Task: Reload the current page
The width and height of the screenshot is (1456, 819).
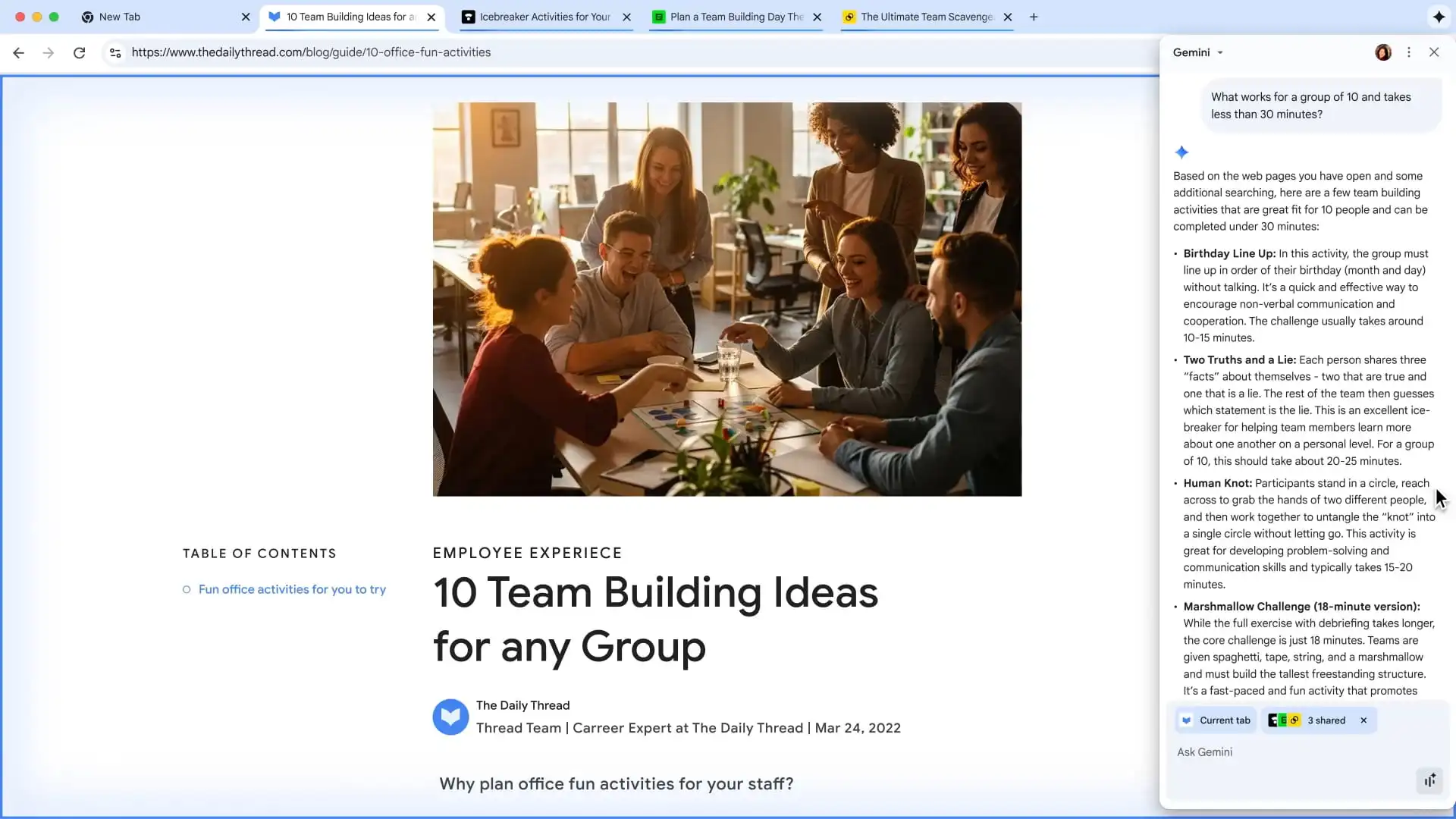Action: [79, 52]
